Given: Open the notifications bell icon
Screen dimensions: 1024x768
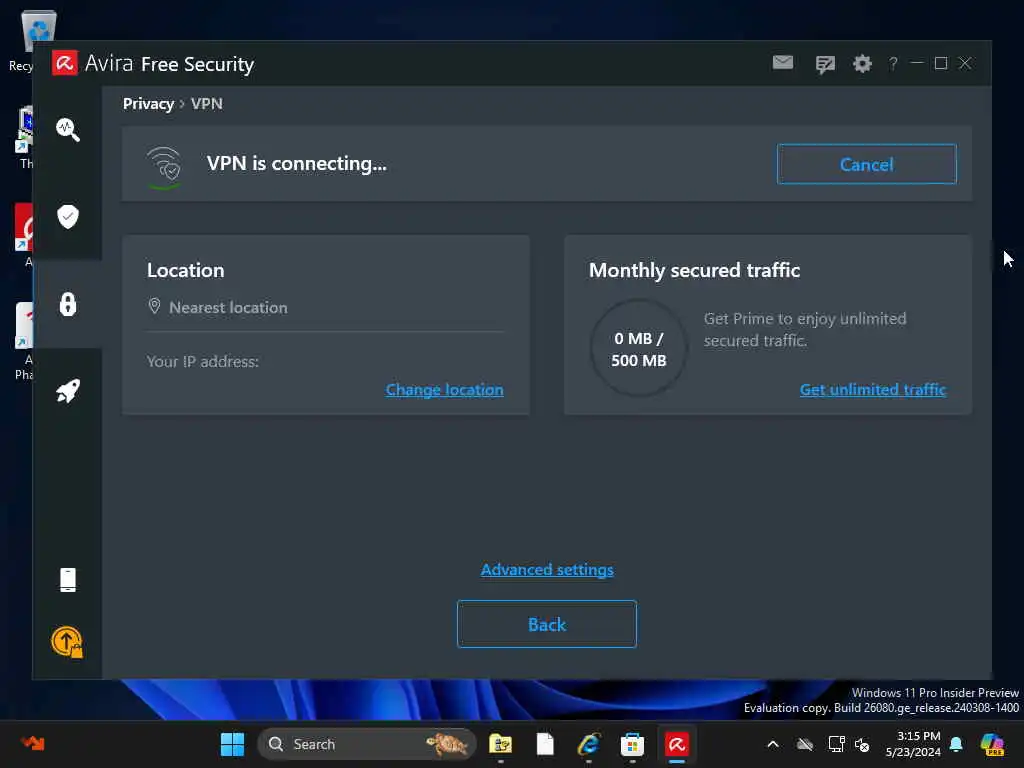Looking at the screenshot, I should [956, 744].
